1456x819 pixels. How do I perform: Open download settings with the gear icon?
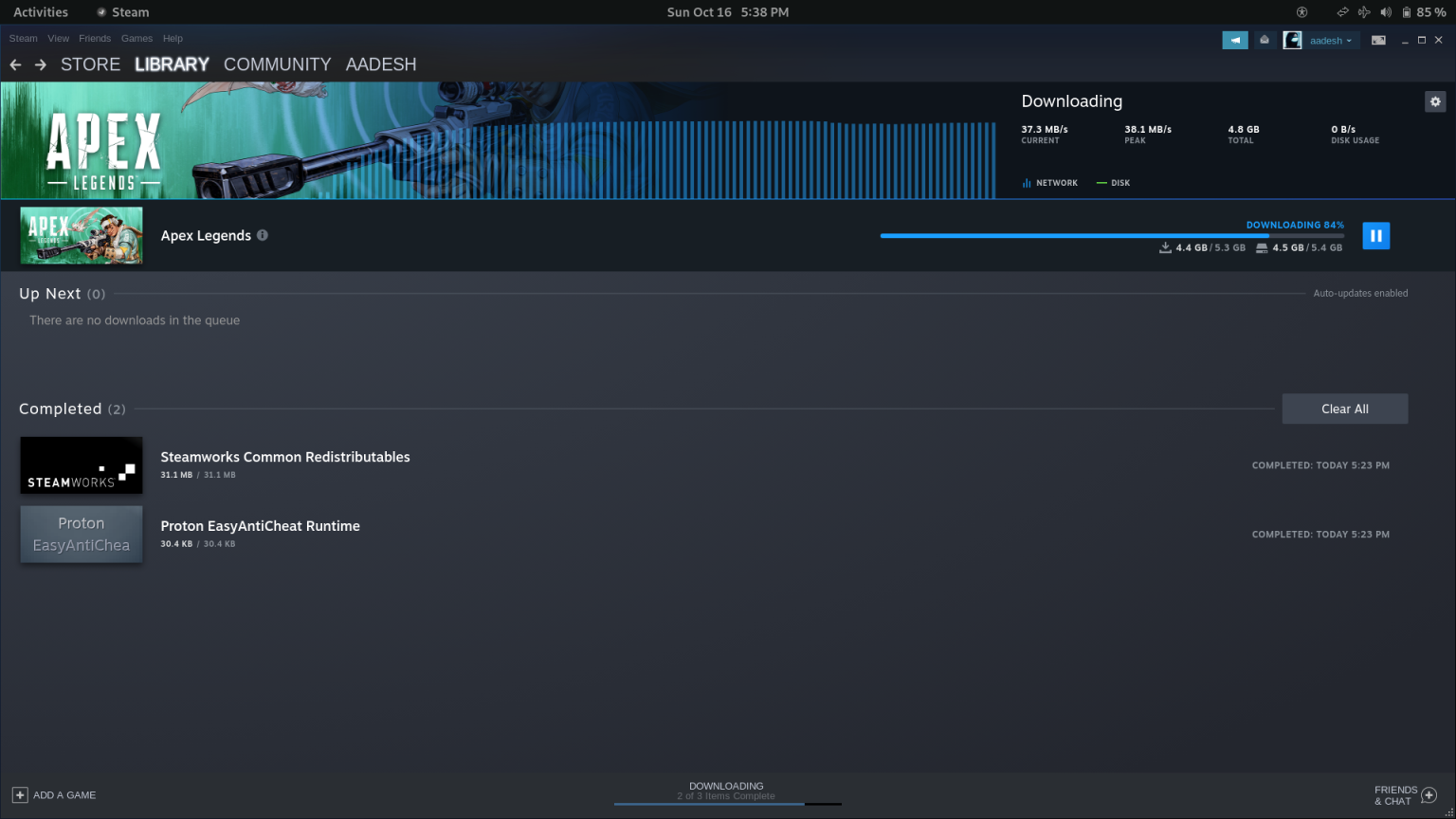[1435, 101]
